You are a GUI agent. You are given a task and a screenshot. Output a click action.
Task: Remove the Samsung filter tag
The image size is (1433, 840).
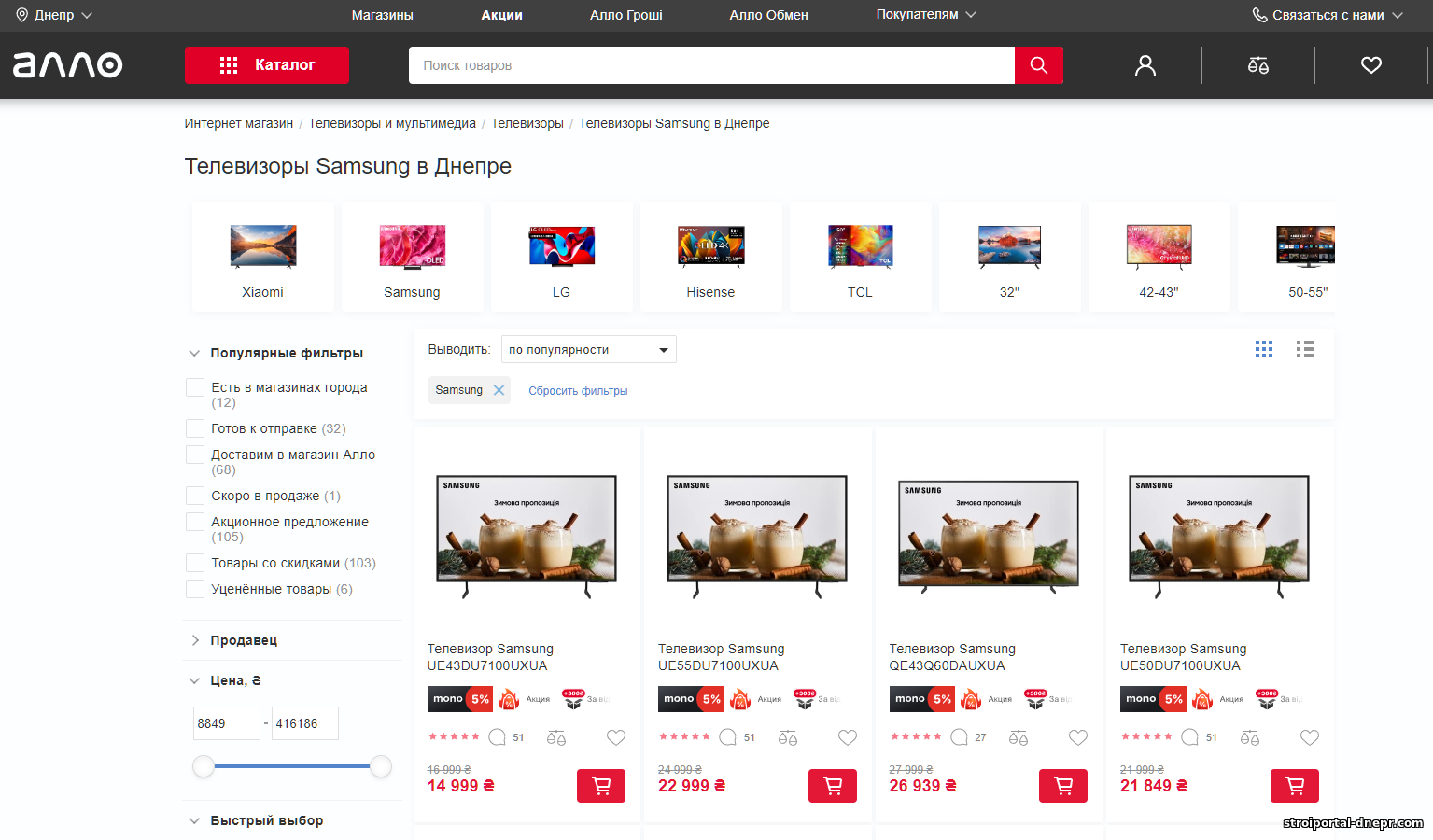pos(499,390)
